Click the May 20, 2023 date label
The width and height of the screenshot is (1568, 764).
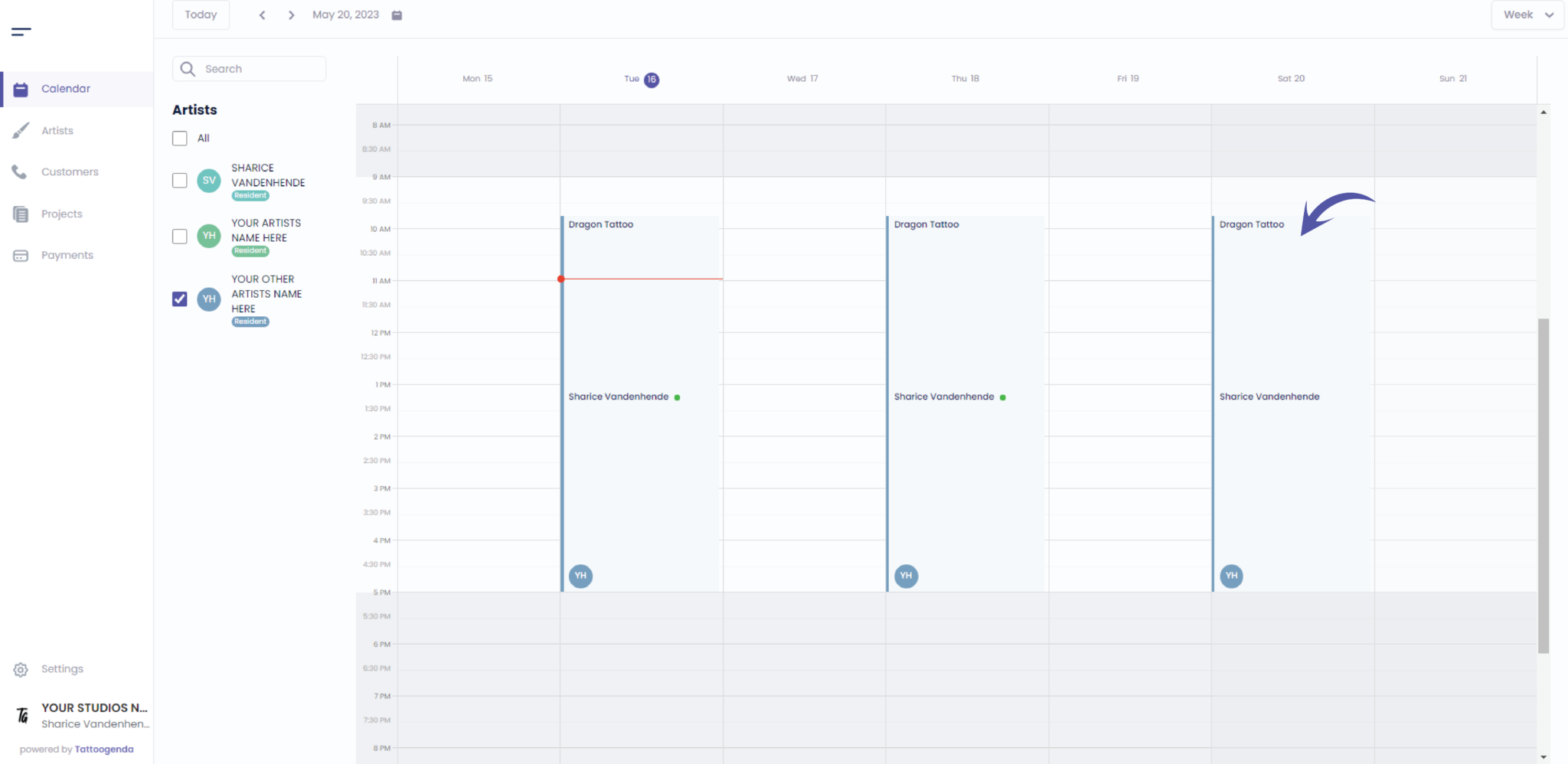coord(345,15)
